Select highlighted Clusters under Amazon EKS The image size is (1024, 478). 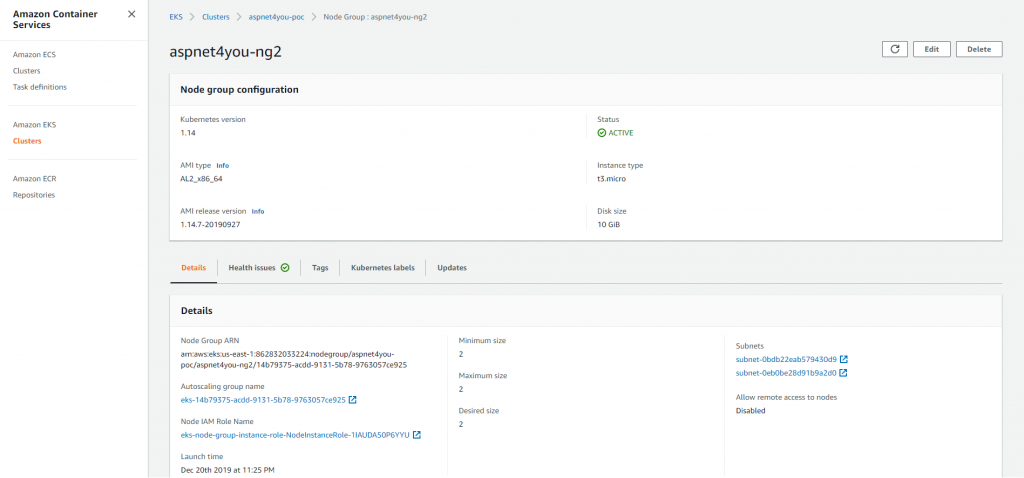point(27,141)
